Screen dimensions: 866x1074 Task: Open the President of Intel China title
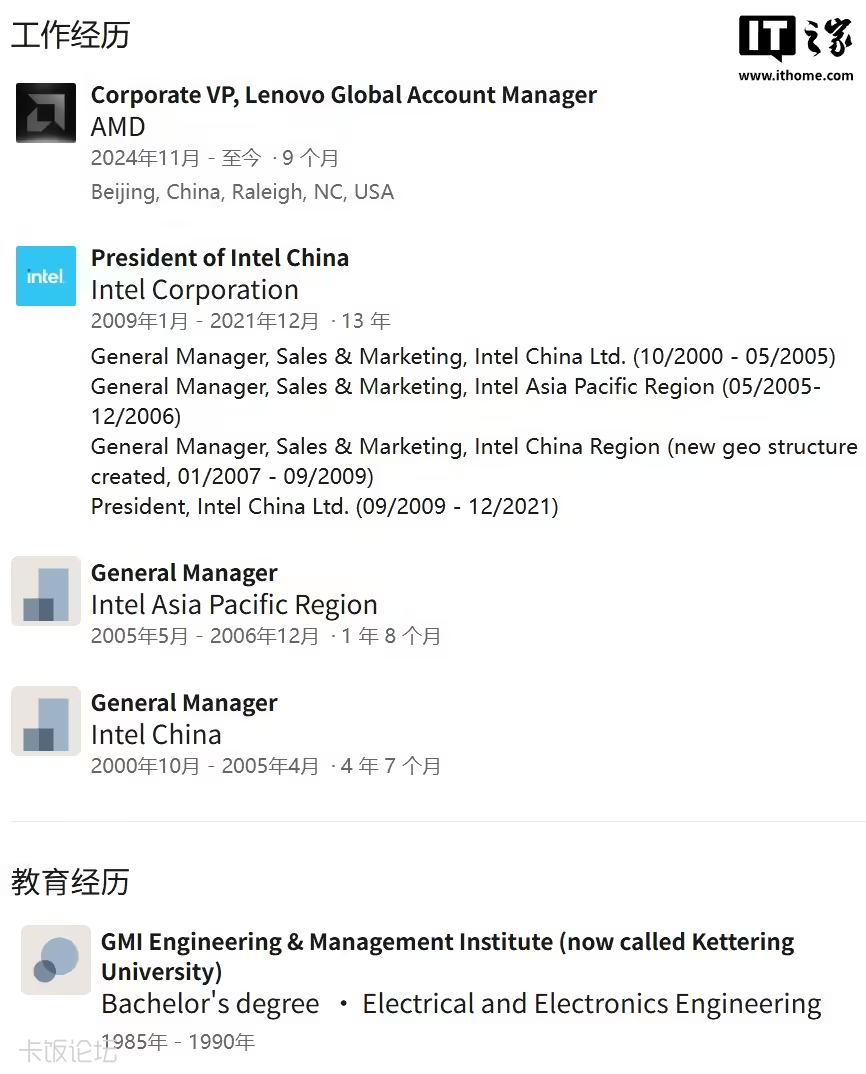pyautogui.click(x=220, y=258)
